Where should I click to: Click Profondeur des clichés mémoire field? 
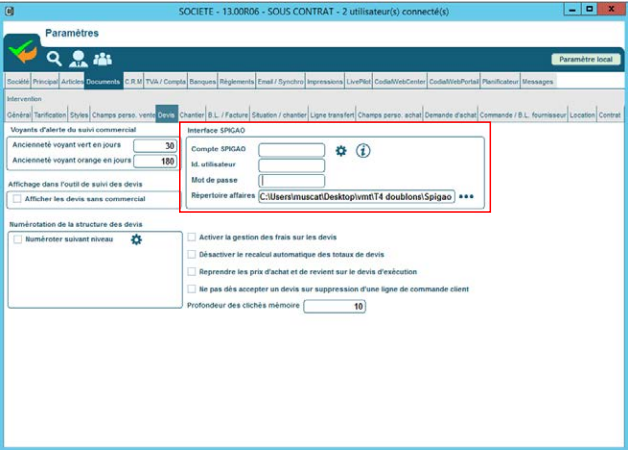[x=334, y=306]
